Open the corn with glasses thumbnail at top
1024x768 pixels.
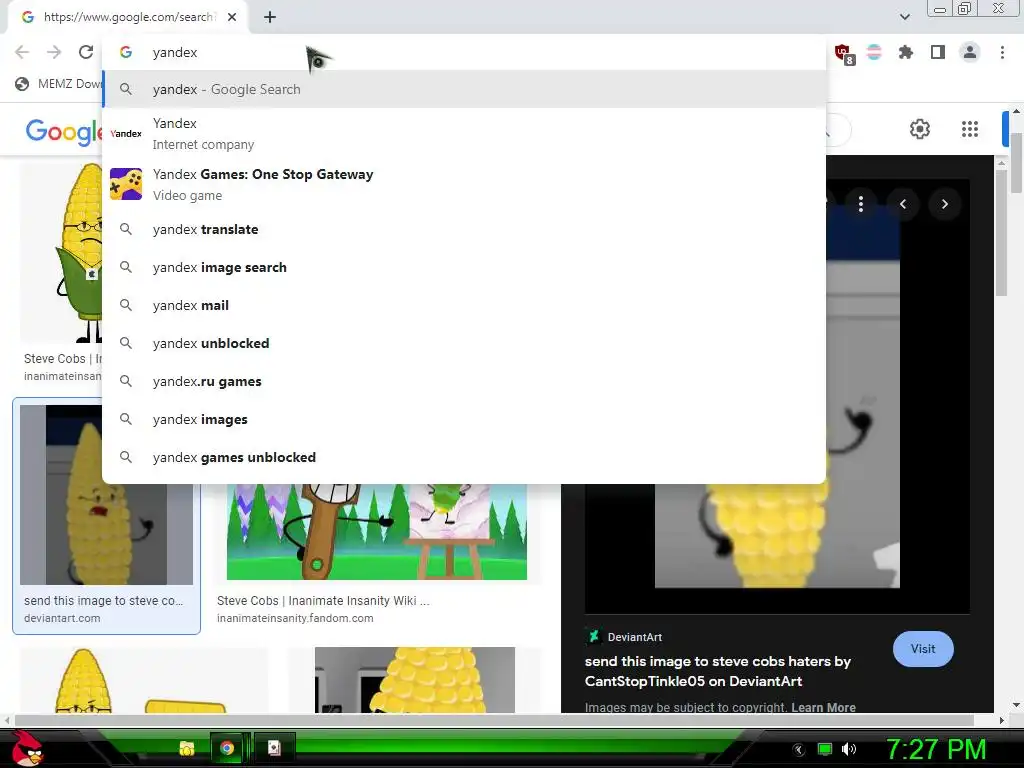tap(62, 253)
